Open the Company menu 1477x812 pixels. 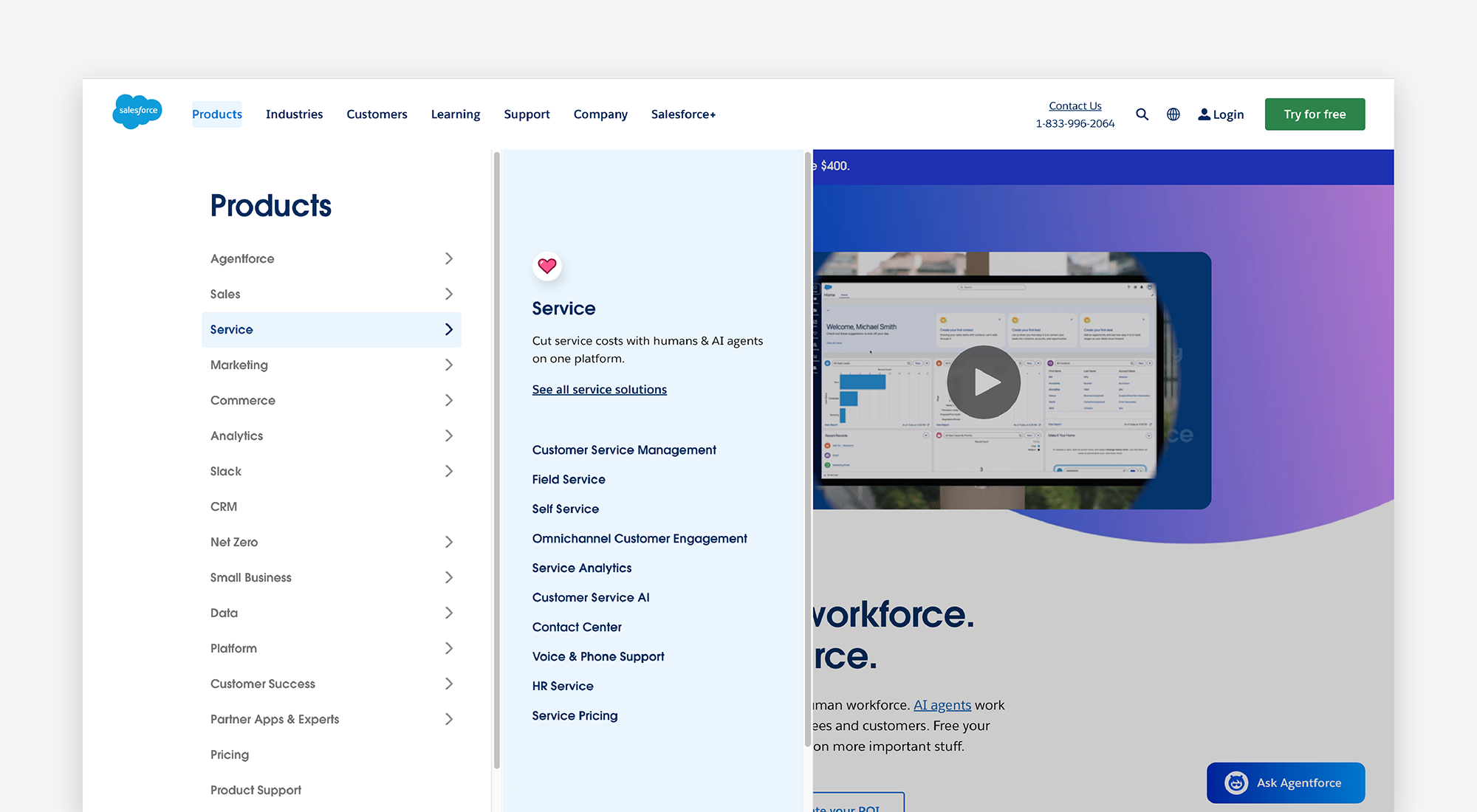[x=600, y=114]
